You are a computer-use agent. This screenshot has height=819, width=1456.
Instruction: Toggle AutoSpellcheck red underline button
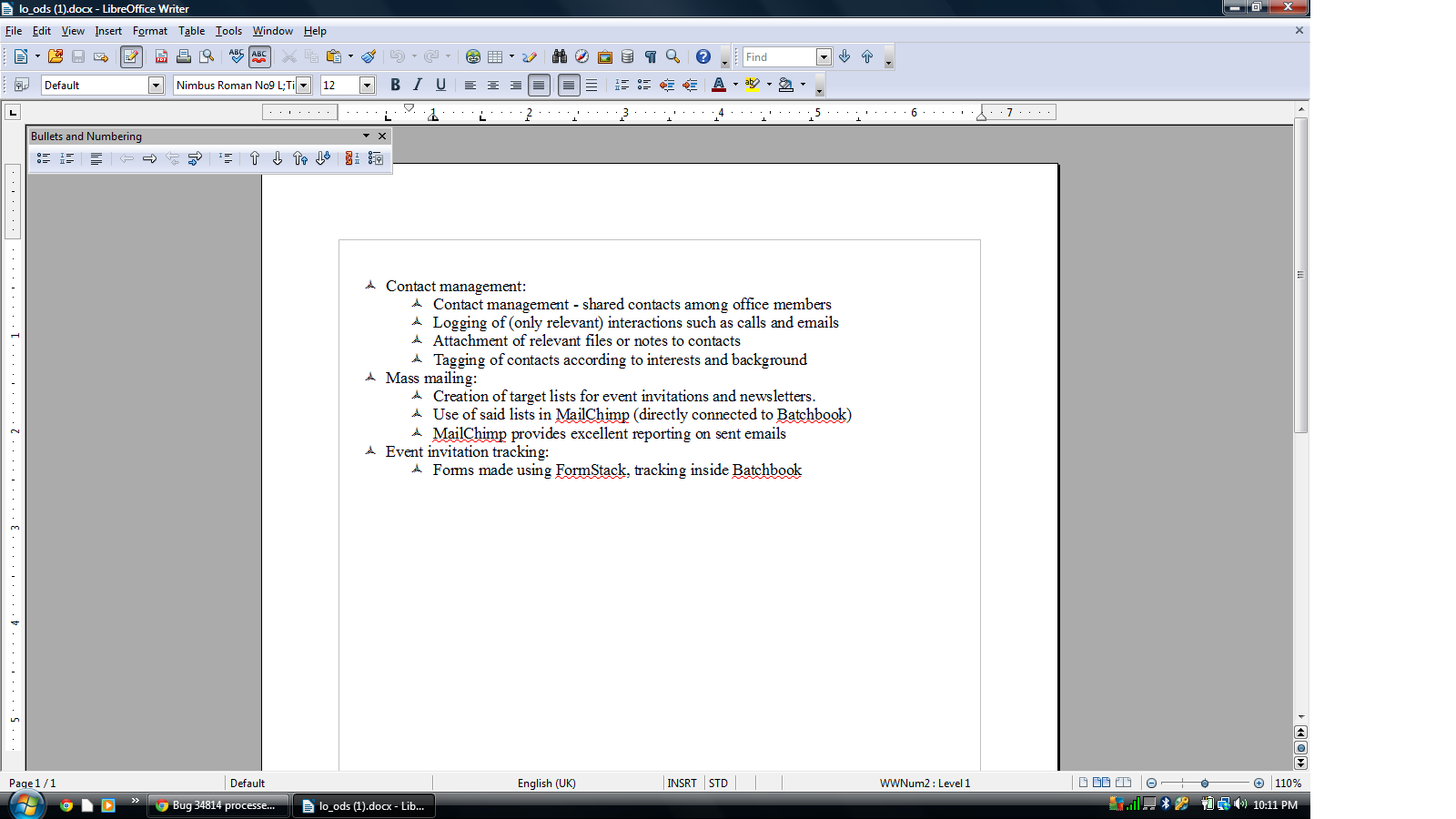[x=259, y=56]
